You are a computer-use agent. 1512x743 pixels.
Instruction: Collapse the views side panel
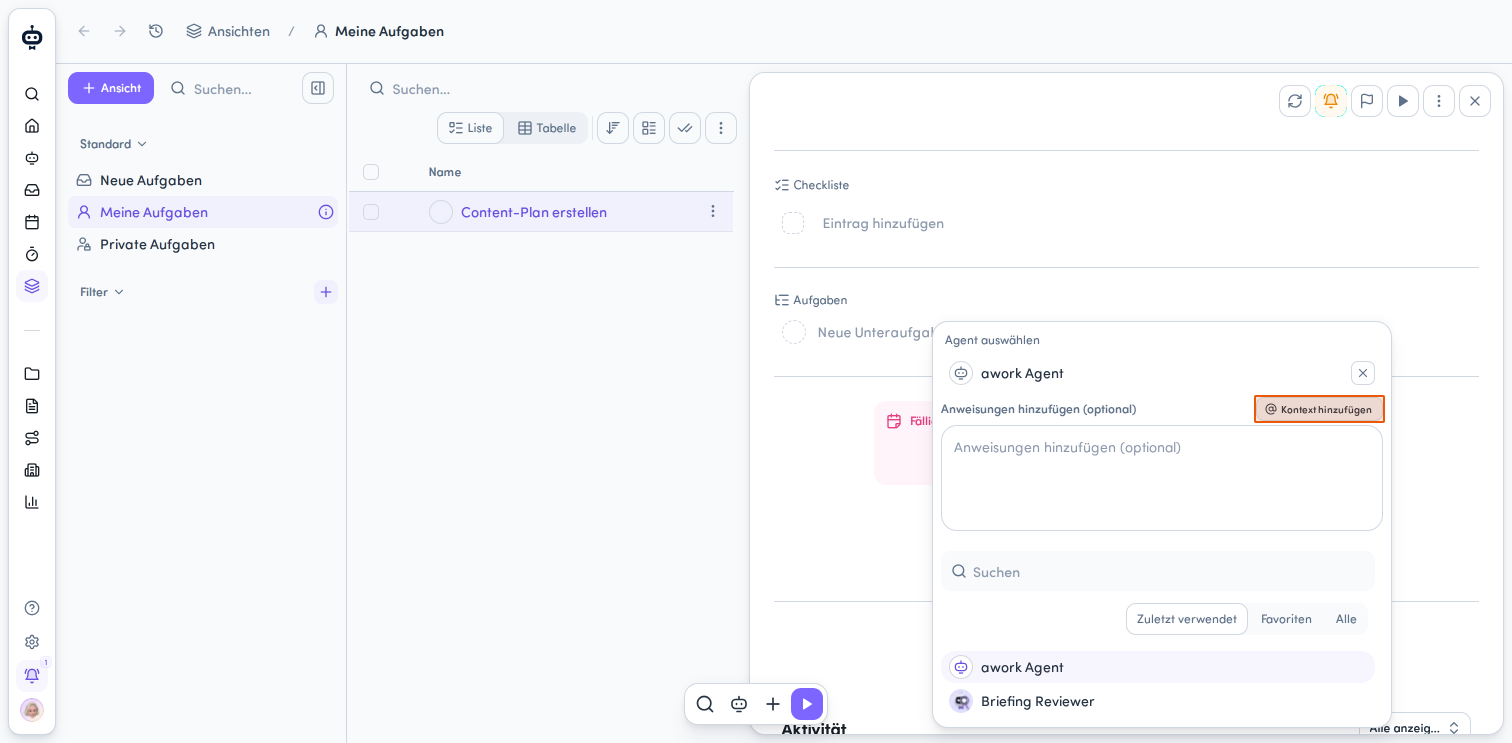tap(318, 88)
